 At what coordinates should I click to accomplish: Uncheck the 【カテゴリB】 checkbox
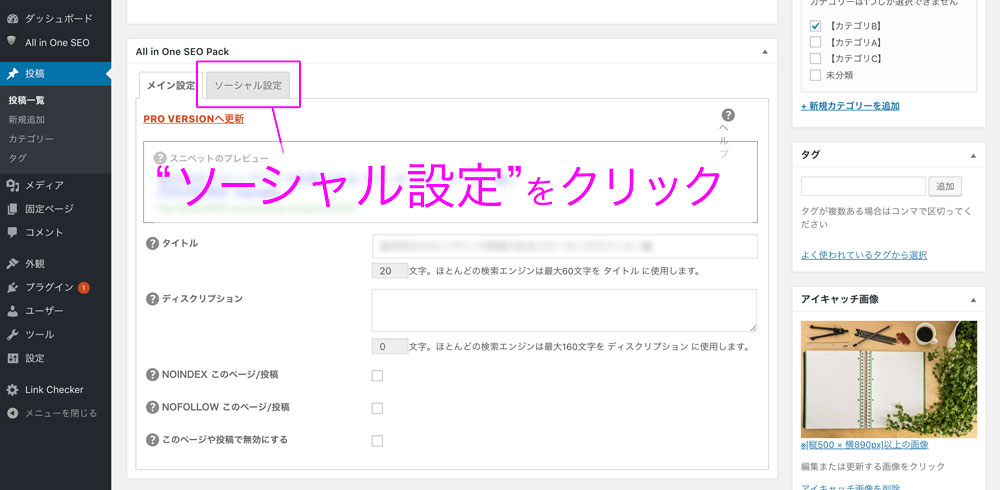[x=815, y=26]
